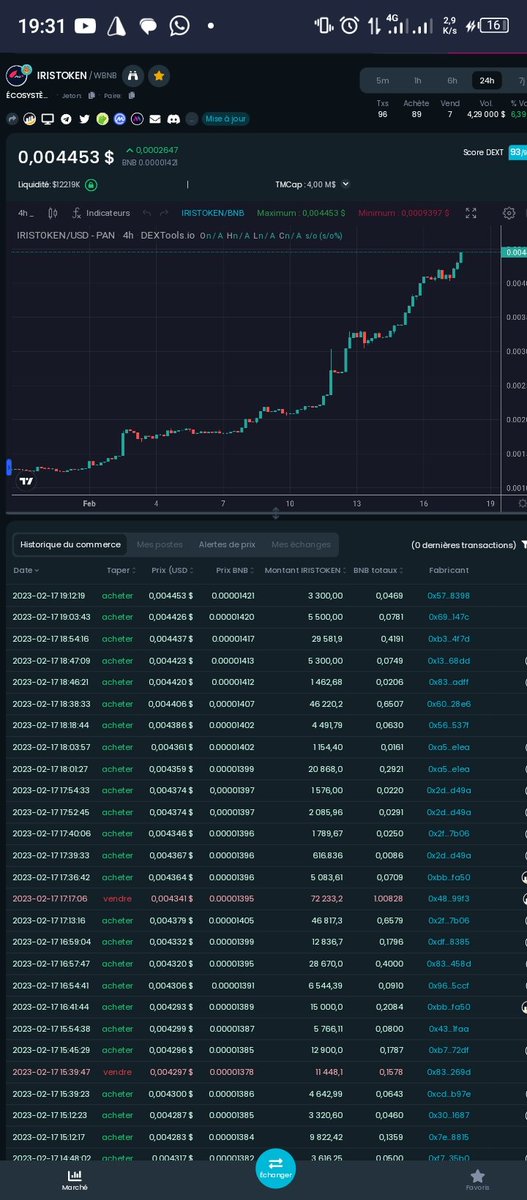Open the Prix BNB column dropdown
The height and width of the screenshot is (1200, 527).
[250, 570]
